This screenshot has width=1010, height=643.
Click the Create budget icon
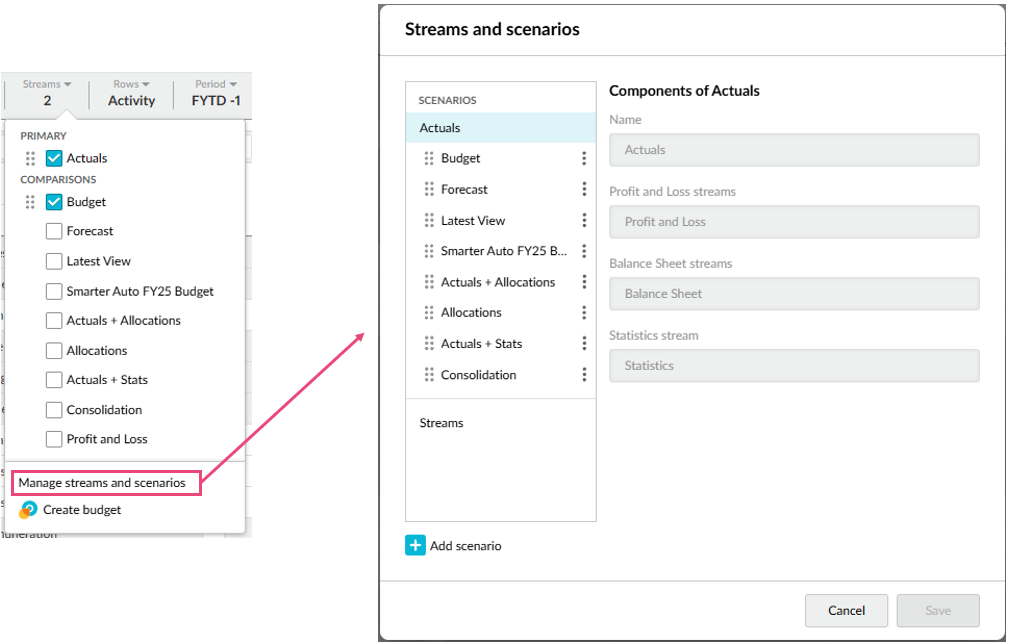point(28,510)
